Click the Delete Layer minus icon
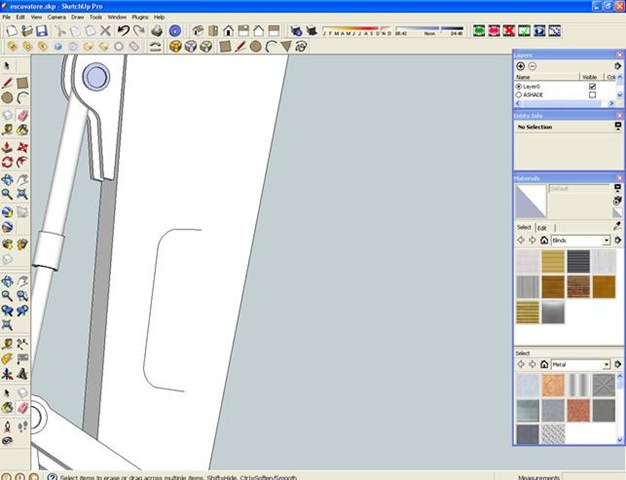 532,66
